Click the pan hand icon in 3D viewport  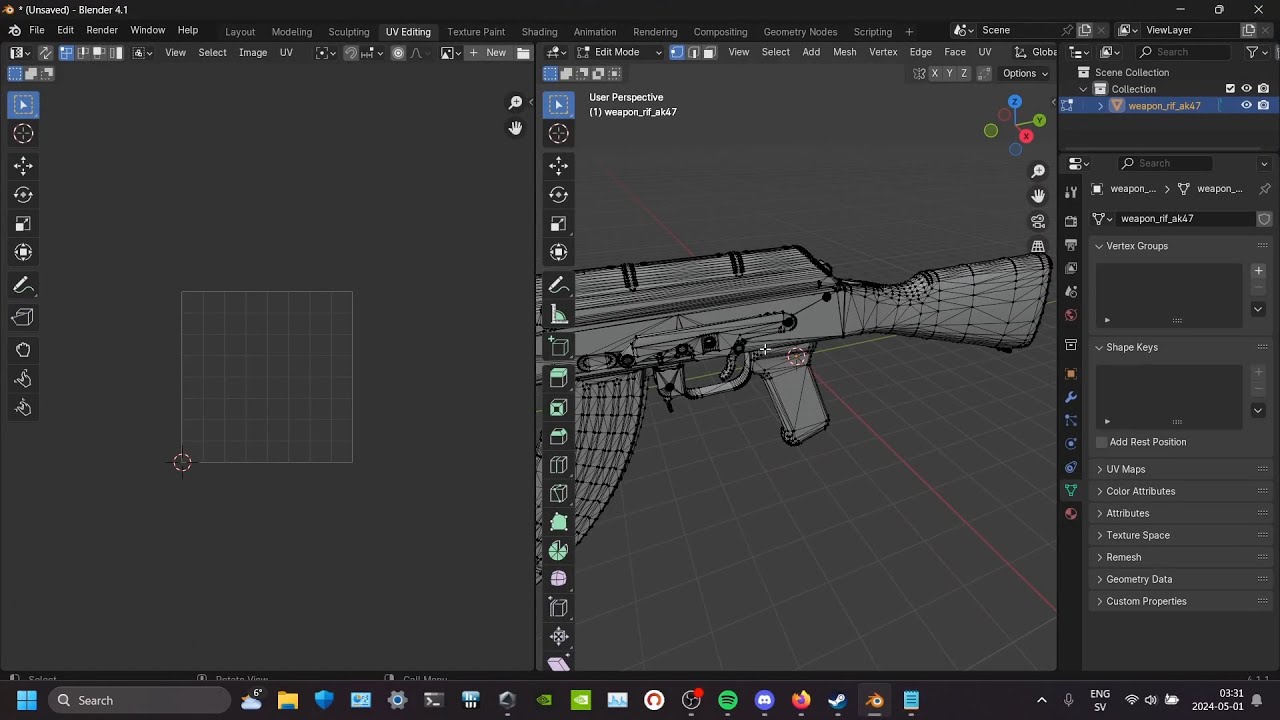click(1038, 196)
